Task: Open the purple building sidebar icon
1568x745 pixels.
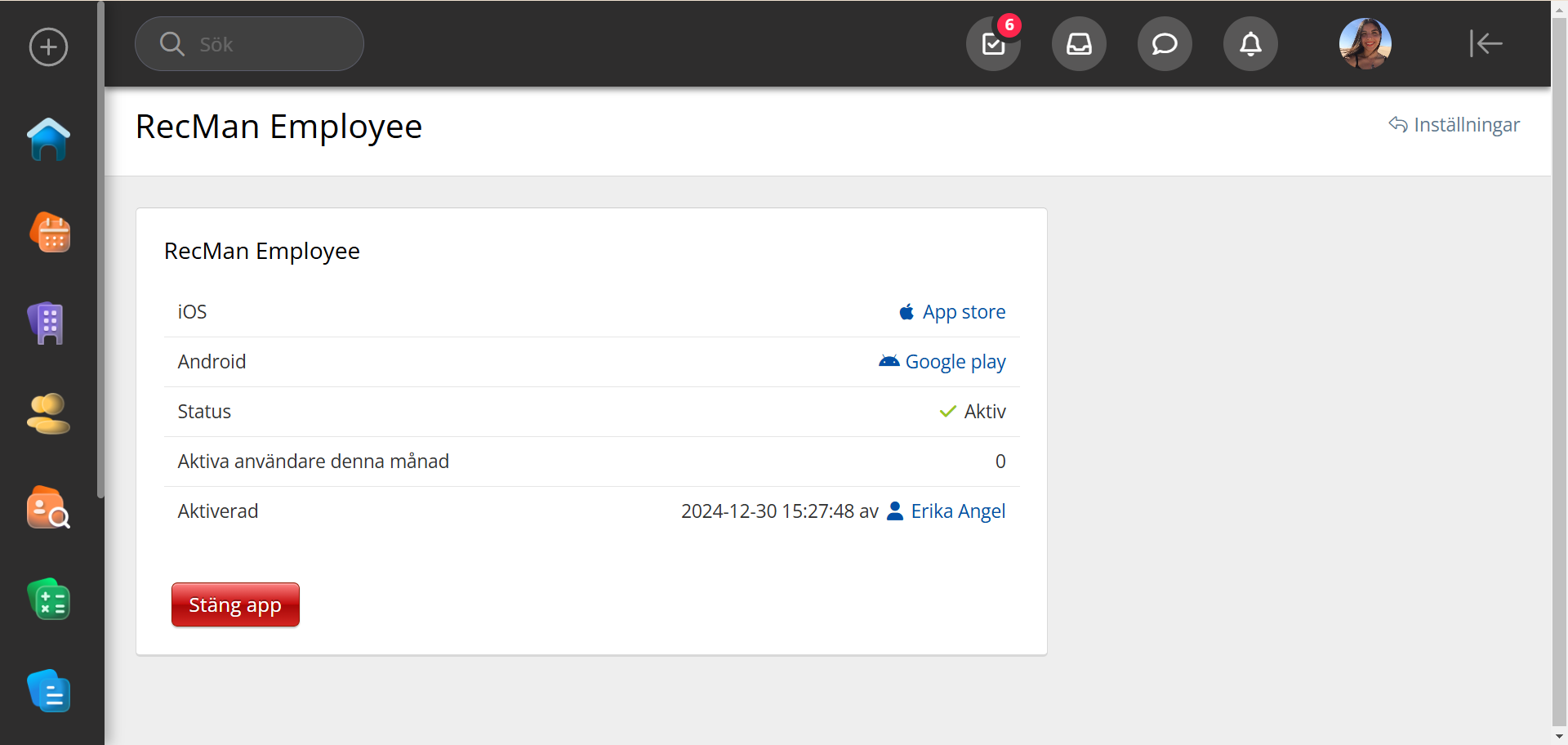Action: coord(47,323)
